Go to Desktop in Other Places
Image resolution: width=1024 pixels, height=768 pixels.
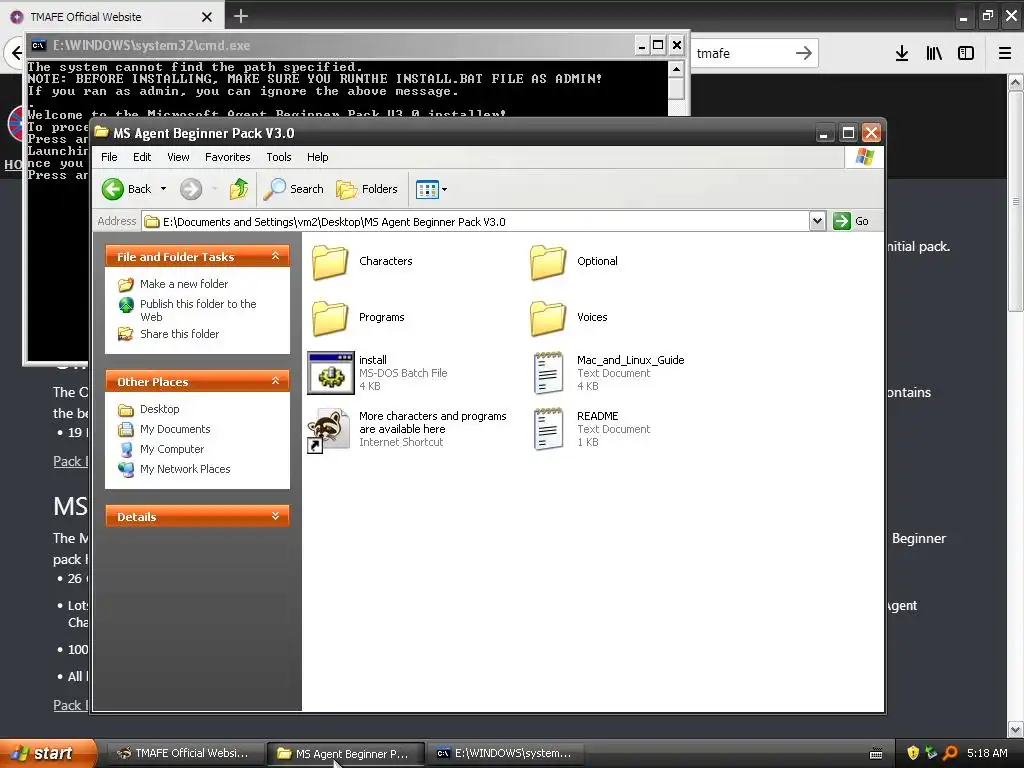(x=159, y=409)
